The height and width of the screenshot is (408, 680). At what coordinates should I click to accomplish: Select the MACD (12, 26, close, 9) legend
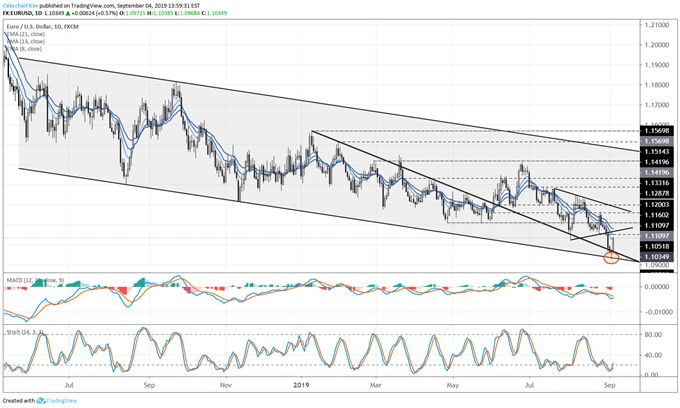35,281
